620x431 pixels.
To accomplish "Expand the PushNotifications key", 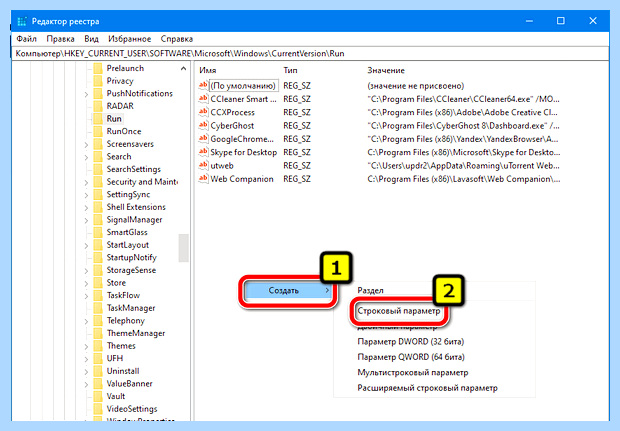I will pos(86,94).
